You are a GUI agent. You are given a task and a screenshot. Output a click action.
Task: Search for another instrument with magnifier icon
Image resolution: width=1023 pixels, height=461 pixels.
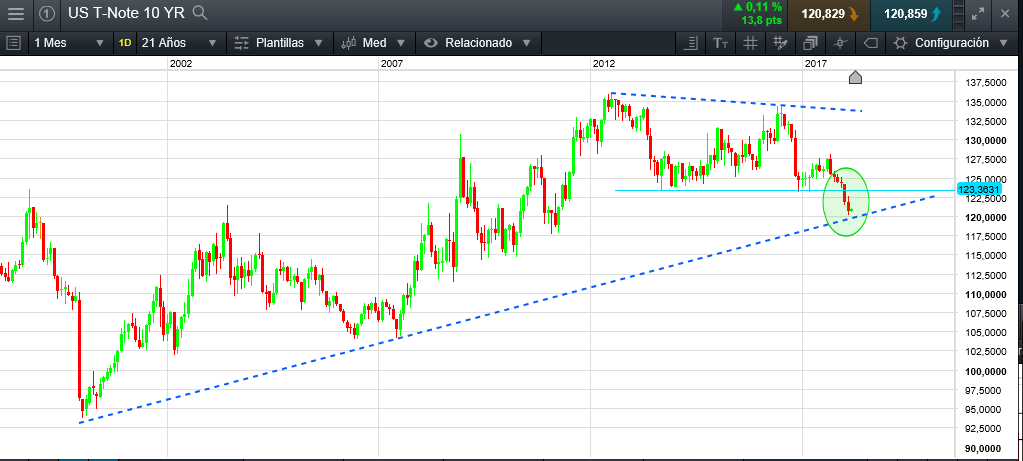tap(201, 13)
